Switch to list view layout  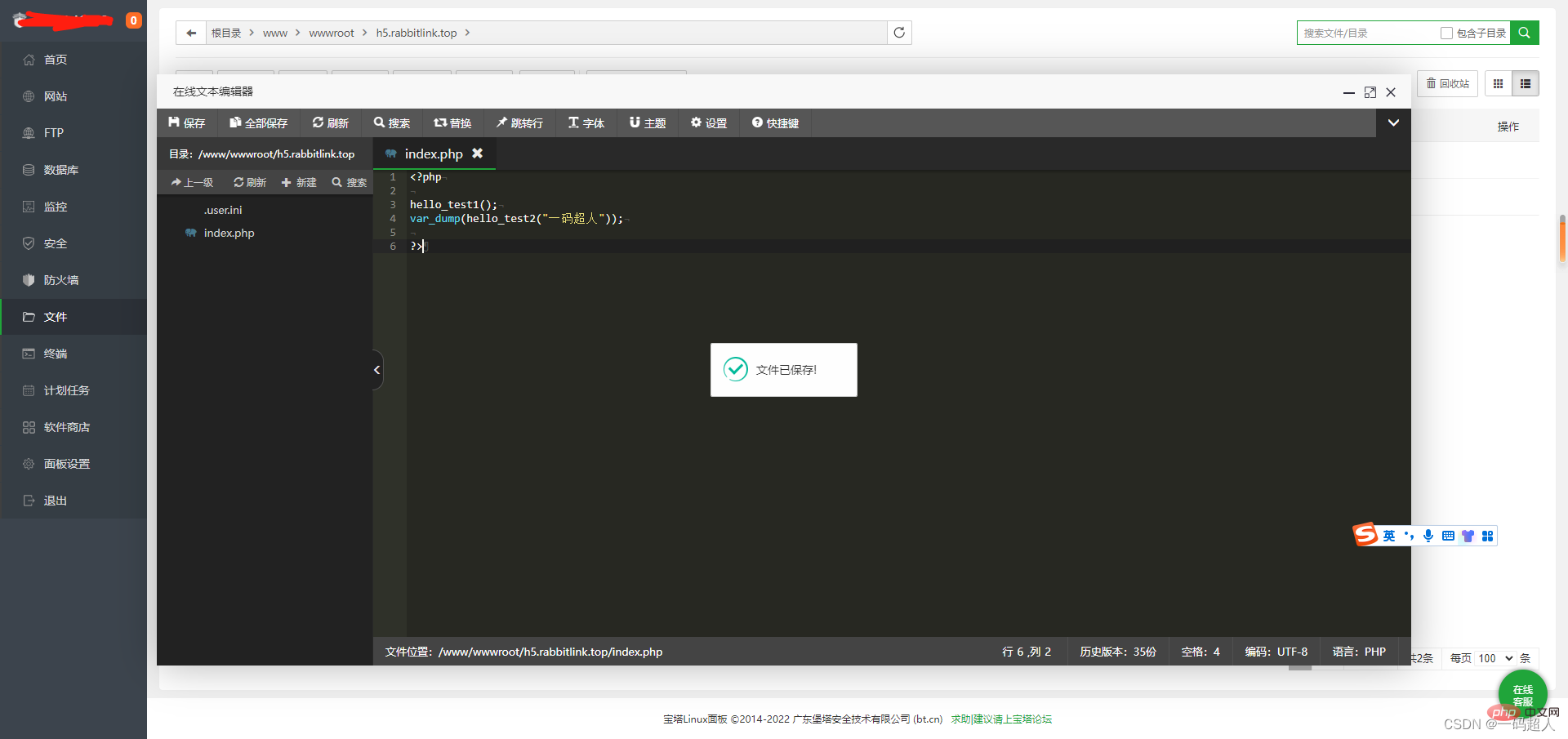pyautogui.click(x=1525, y=83)
